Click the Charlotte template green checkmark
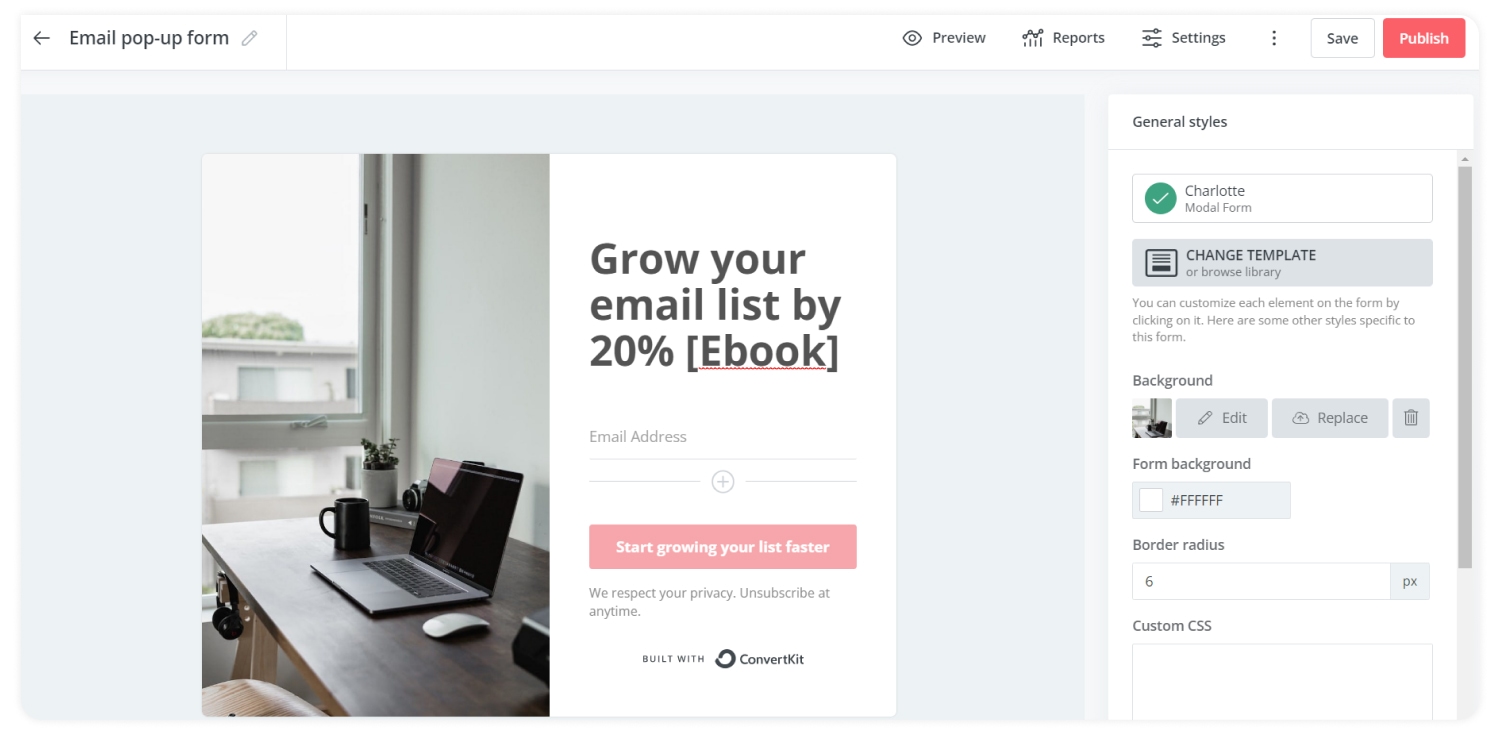This screenshot has height=743, width=1500. (1160, 198)
